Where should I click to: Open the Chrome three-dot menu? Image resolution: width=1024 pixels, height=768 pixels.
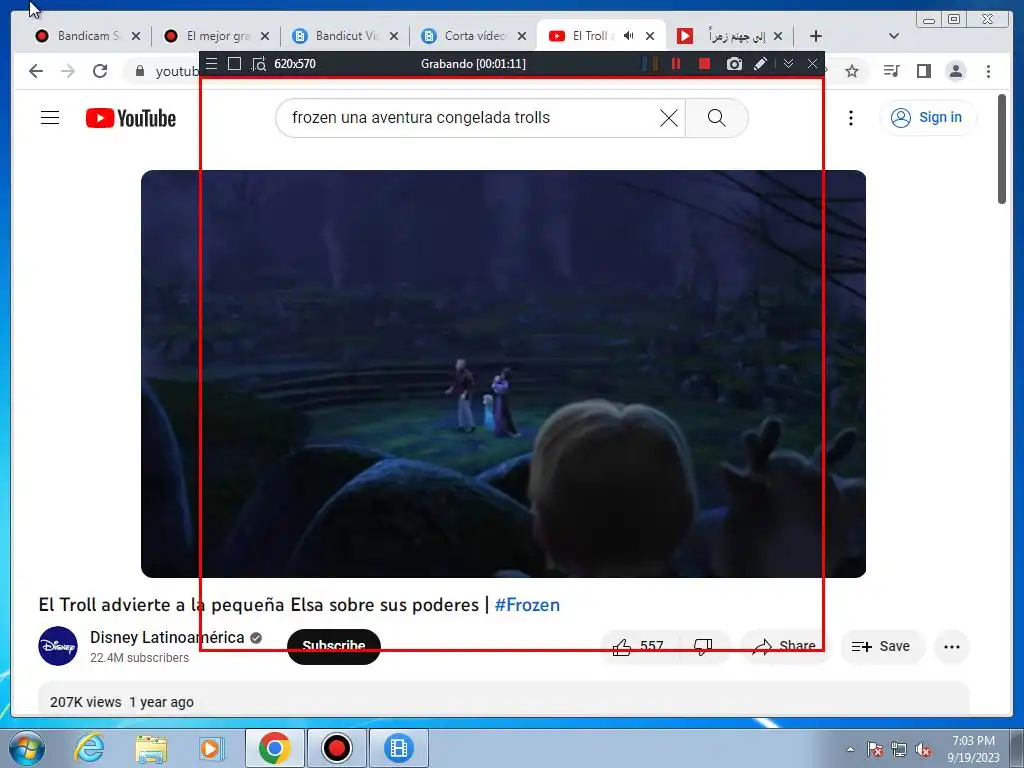[989, 71]
